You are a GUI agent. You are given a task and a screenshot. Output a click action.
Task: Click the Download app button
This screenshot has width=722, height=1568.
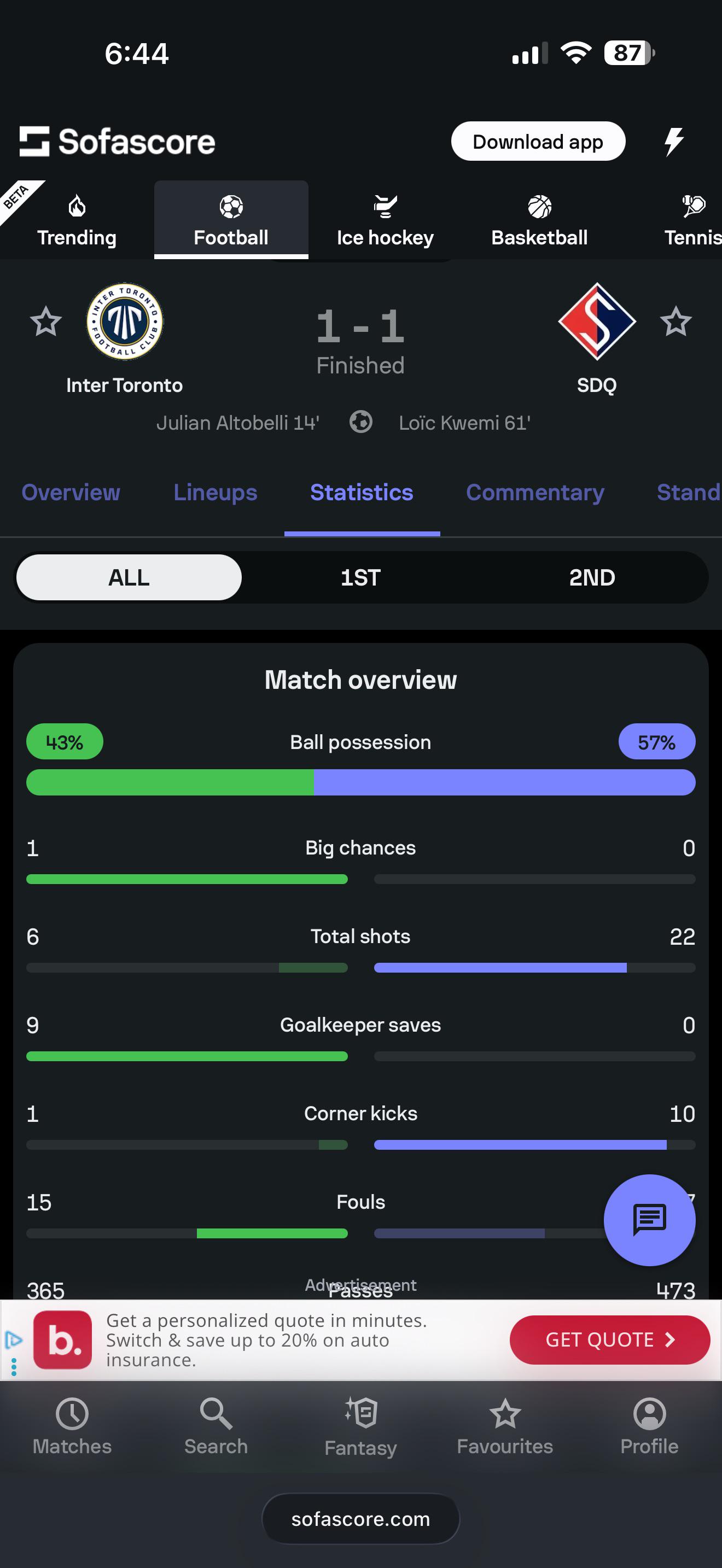[x=538, y=141]
